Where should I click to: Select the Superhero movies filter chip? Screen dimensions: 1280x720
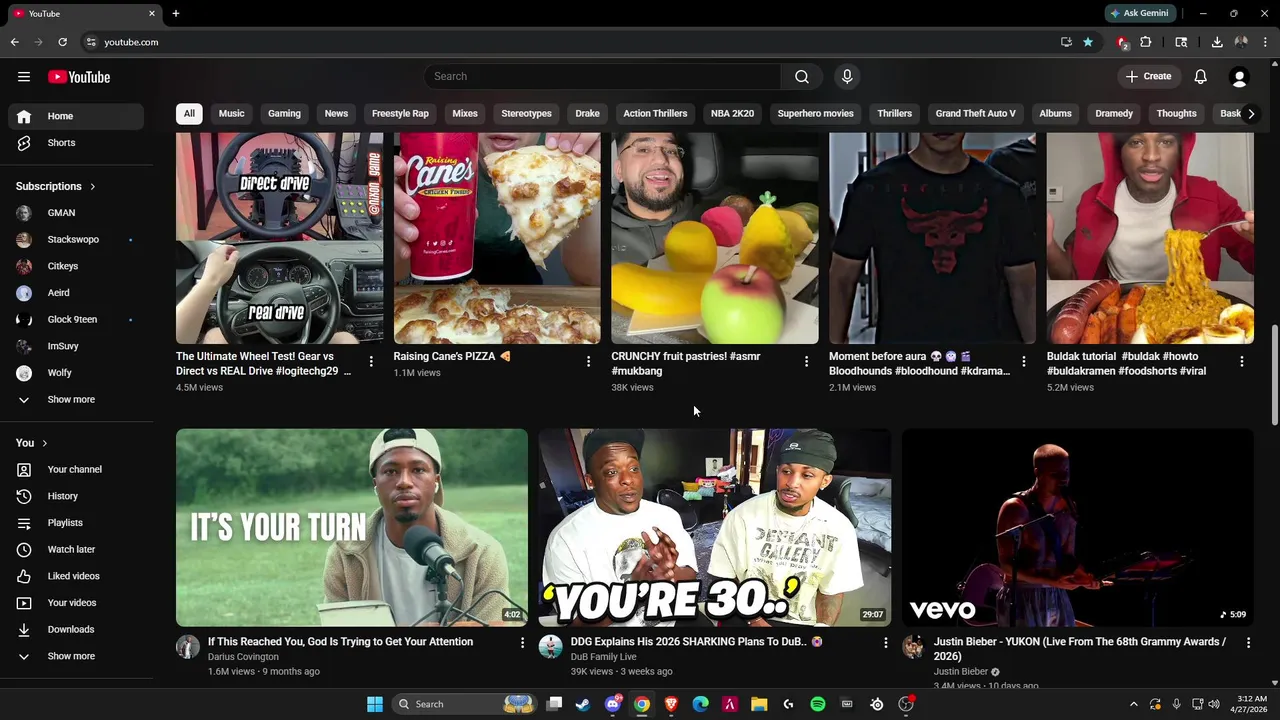pos(816,114)
